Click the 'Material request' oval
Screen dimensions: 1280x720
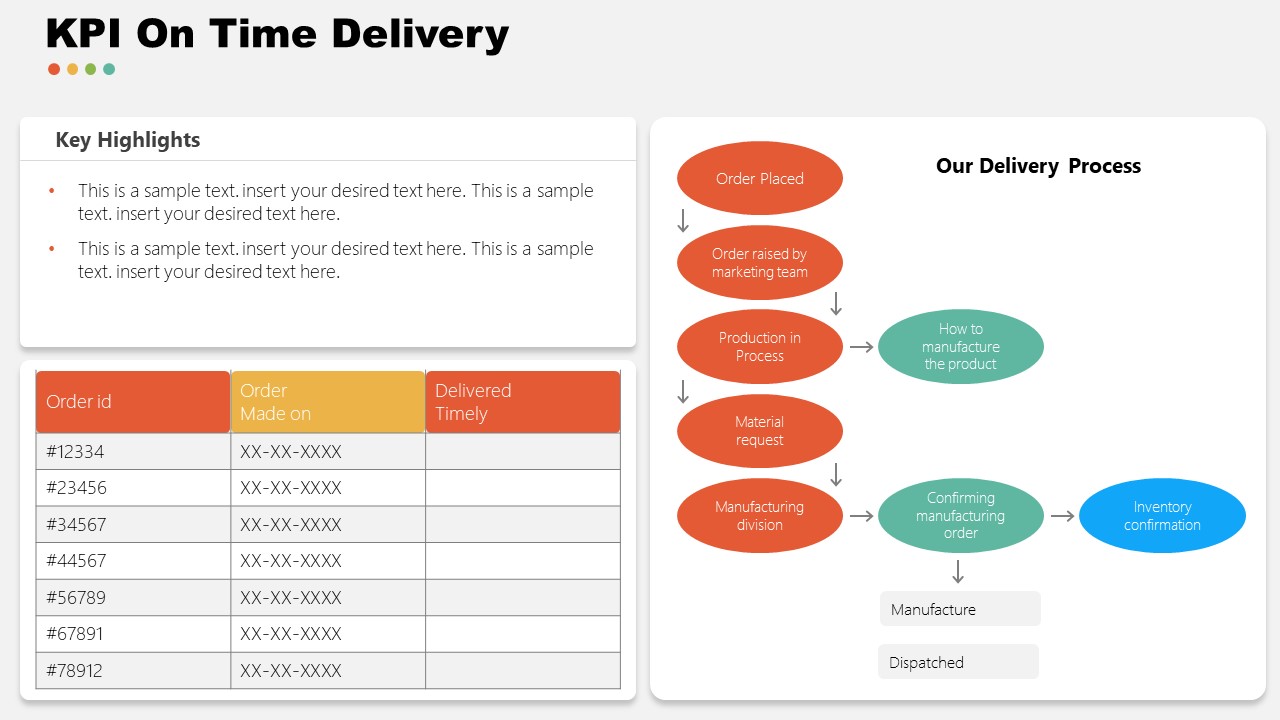760,431
